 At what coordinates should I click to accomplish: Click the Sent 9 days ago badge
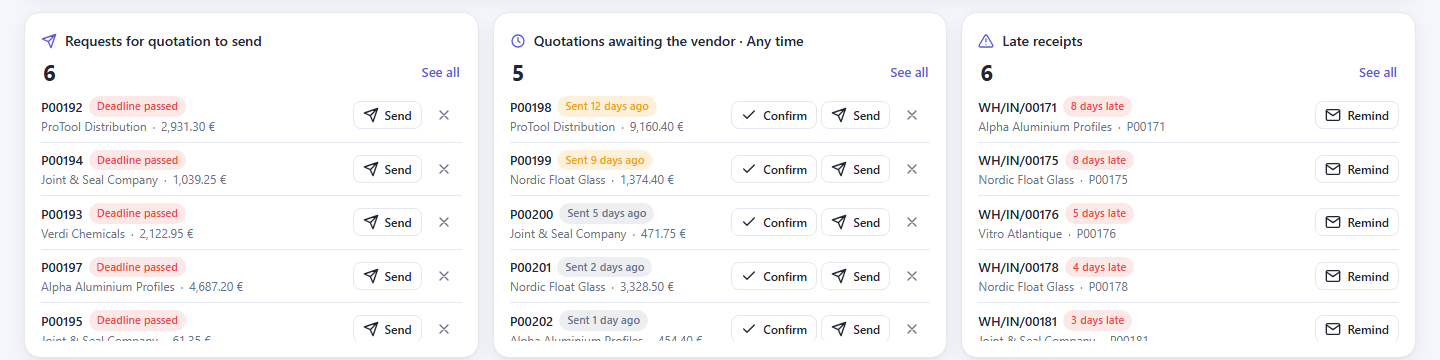604,159
